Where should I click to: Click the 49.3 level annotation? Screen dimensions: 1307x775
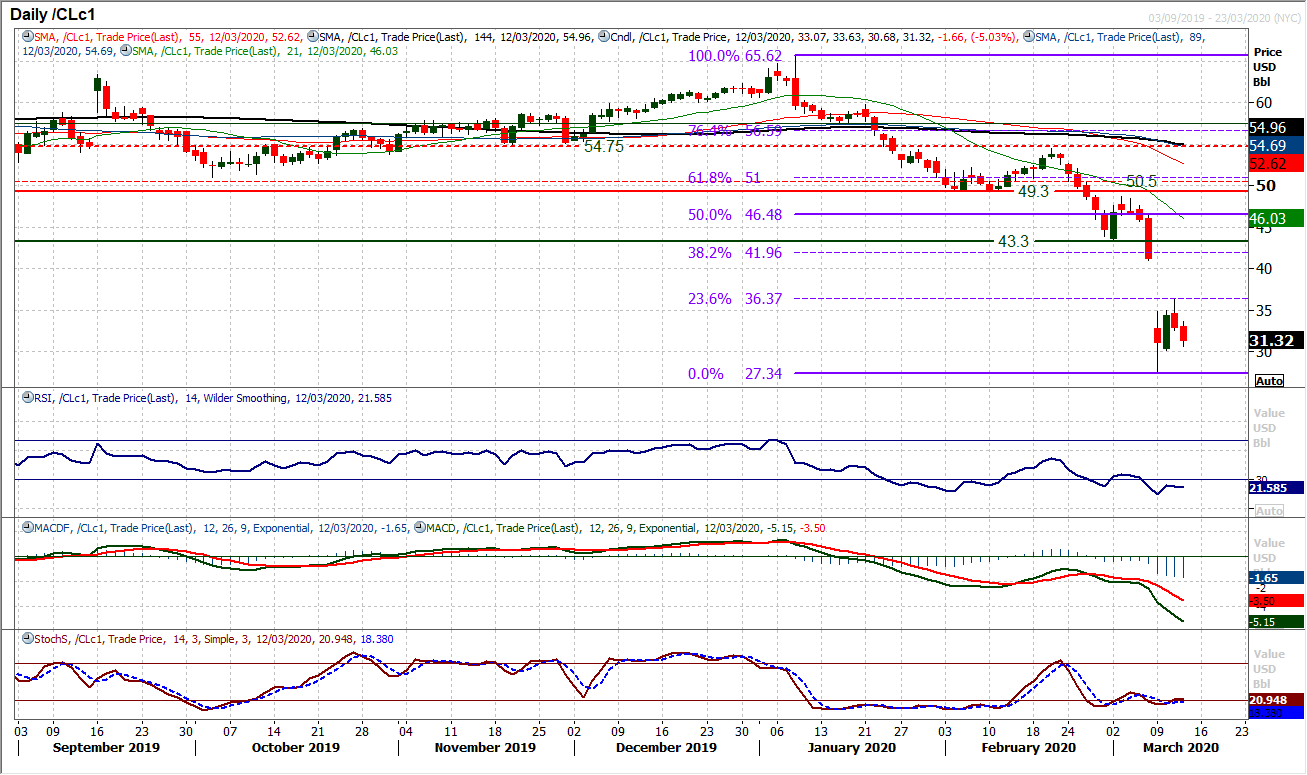(1034, 189)
